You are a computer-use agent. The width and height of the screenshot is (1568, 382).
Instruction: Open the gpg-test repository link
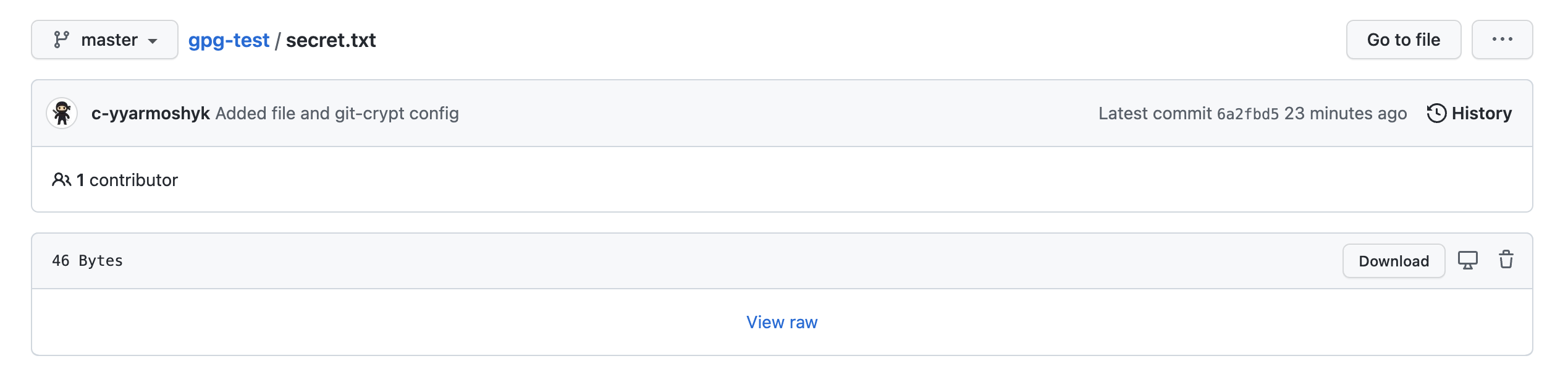click(x=229, y=40)
